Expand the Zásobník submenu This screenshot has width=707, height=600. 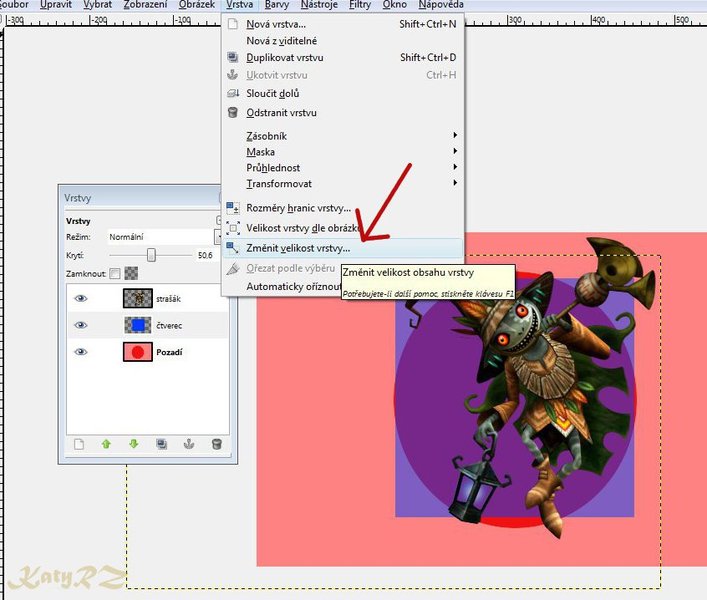(343, 136)
